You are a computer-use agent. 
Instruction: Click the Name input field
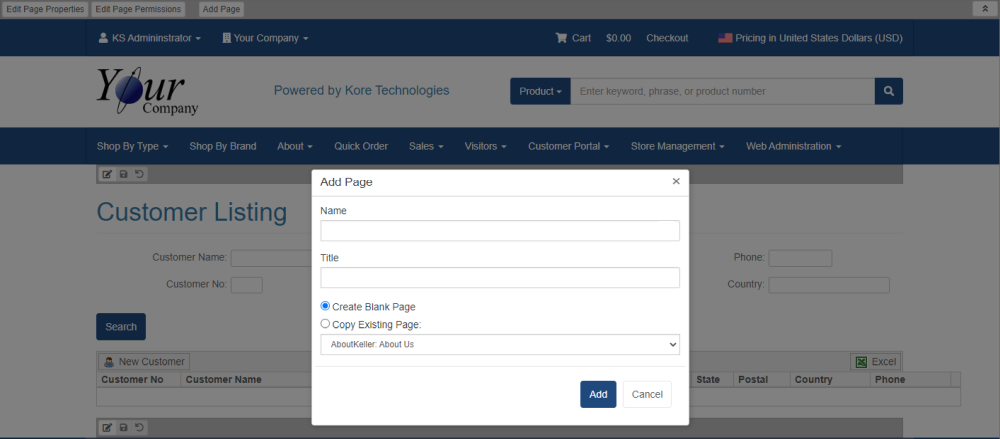pos(500,231)
